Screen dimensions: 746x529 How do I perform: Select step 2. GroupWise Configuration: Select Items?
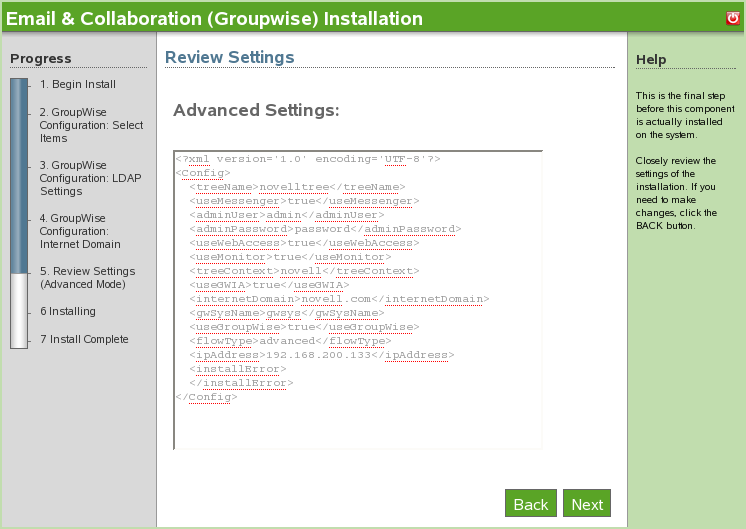pyautogui.click(x=91, y=125)
